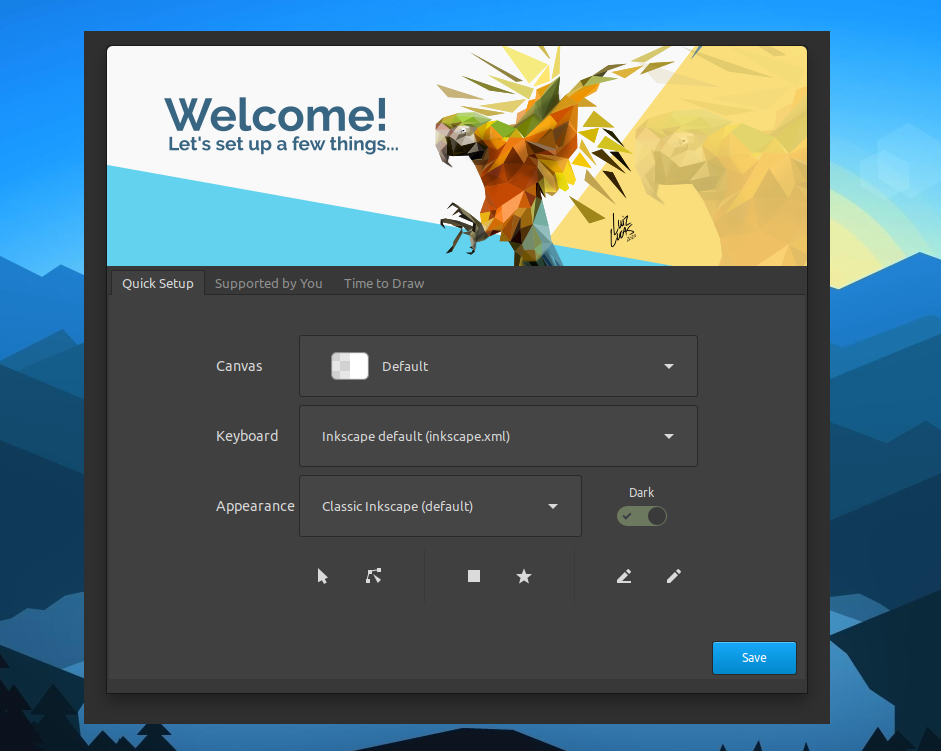Click the selector arrow tool icon
This screenshot has height=751, width=941.
pyautogui.click(x=322, y=576)
